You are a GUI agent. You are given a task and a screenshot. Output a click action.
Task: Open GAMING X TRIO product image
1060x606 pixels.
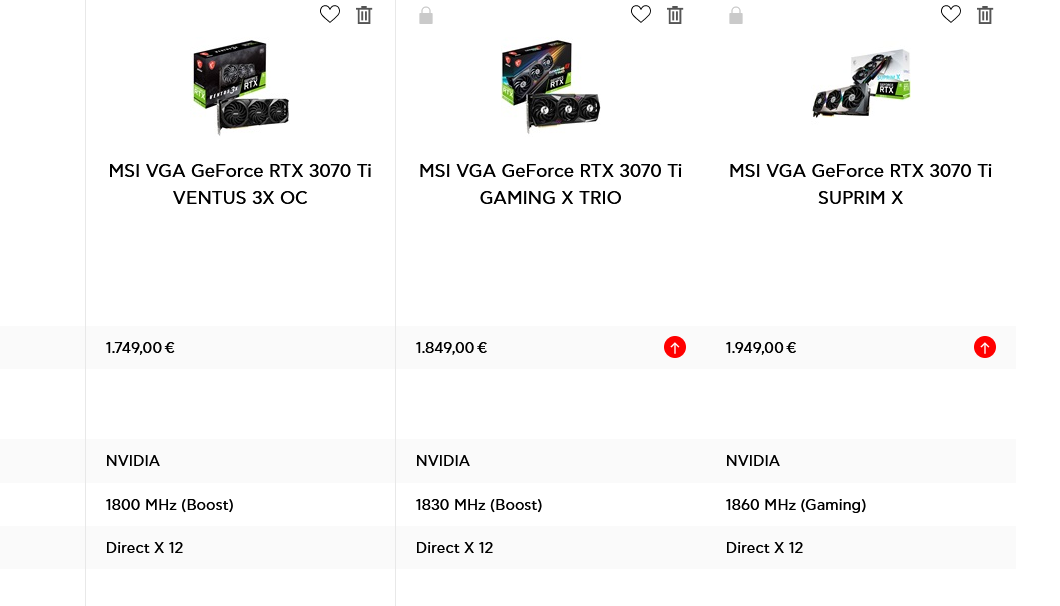point(550,86)
